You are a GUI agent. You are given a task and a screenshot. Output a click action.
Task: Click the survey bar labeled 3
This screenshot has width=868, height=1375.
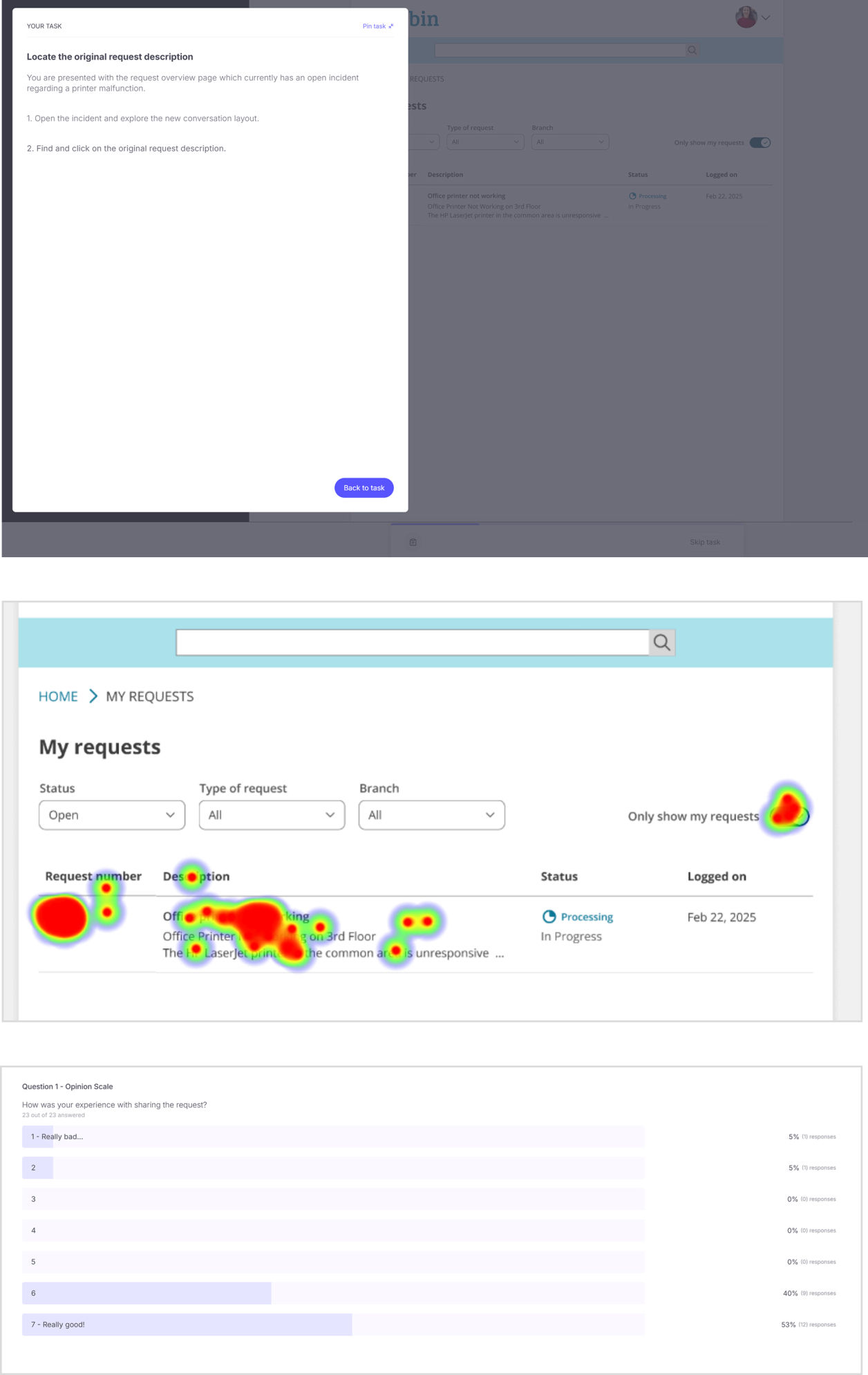click(x=333, y=1199)
